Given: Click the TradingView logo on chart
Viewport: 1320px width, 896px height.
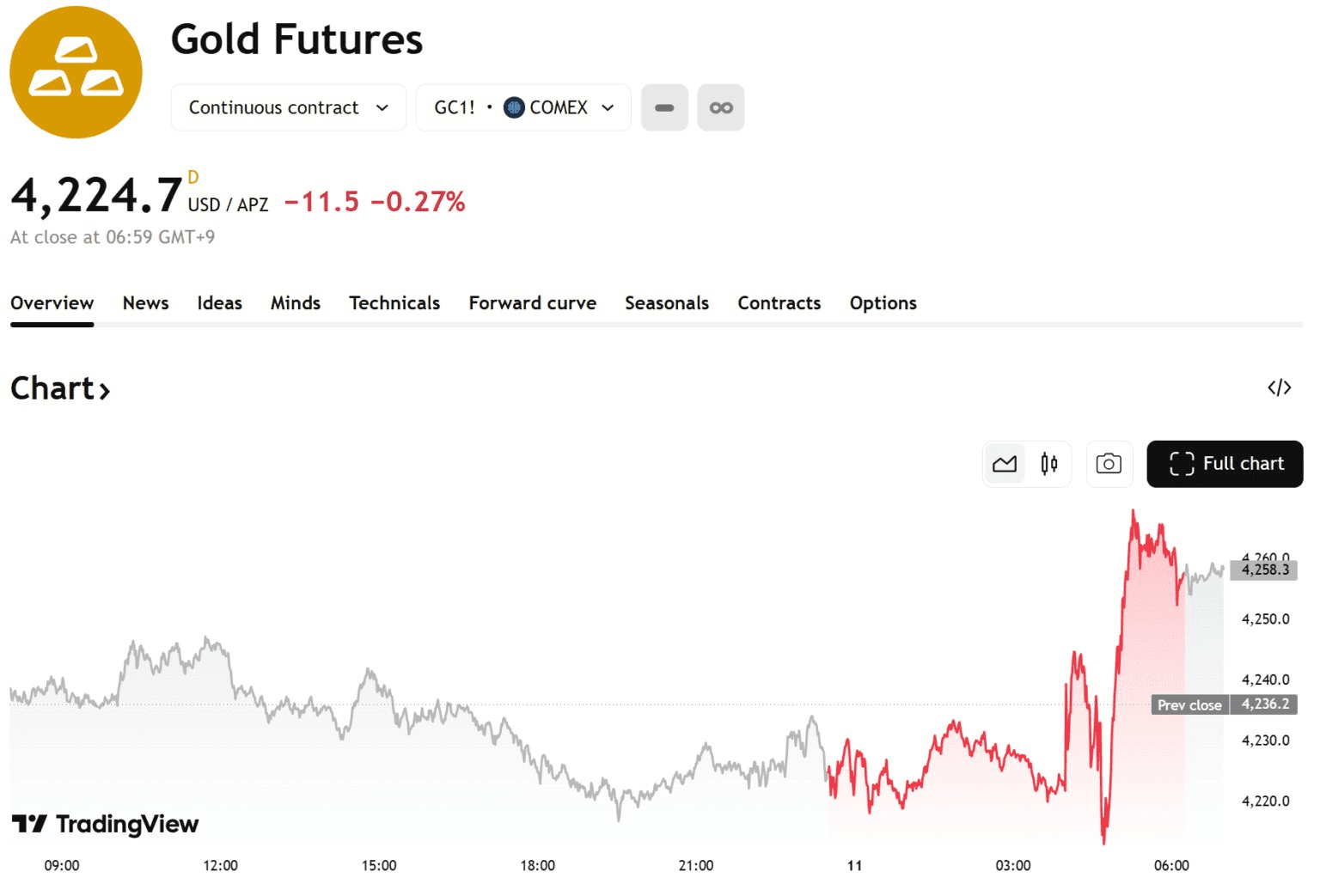Looking at the screenshot, I should 106,825.
